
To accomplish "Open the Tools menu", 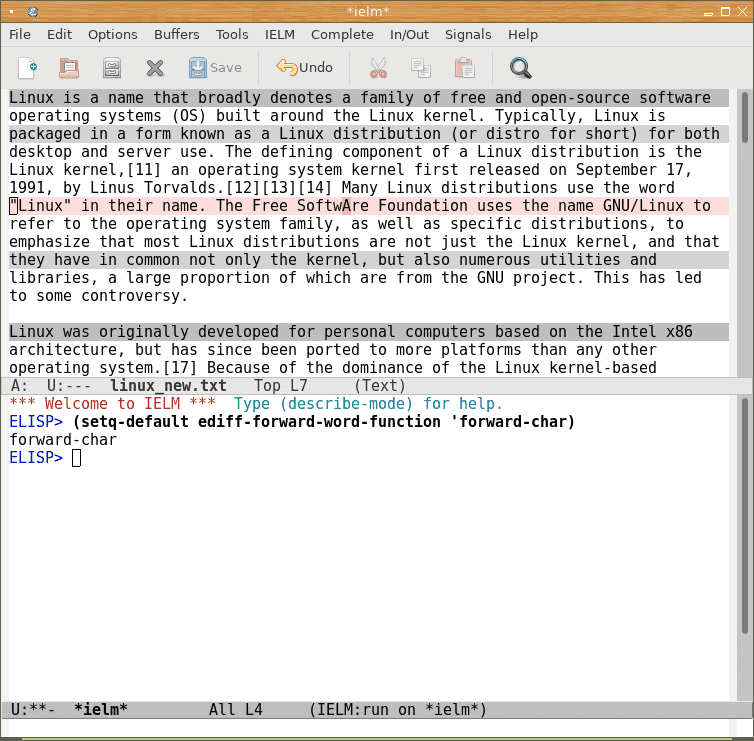I will click(x=232, y=35).
